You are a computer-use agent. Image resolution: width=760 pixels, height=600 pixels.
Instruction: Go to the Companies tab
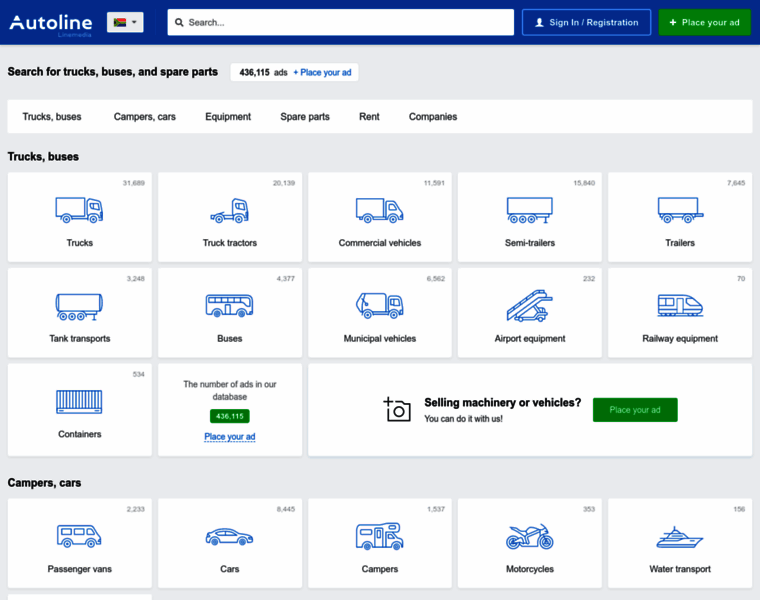[433, 117]
